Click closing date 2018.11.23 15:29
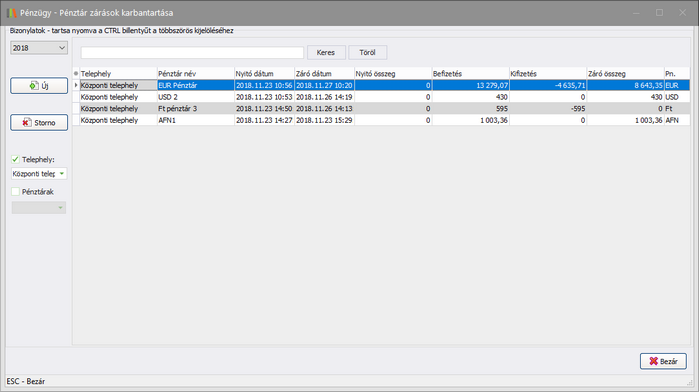 (324, 120)
